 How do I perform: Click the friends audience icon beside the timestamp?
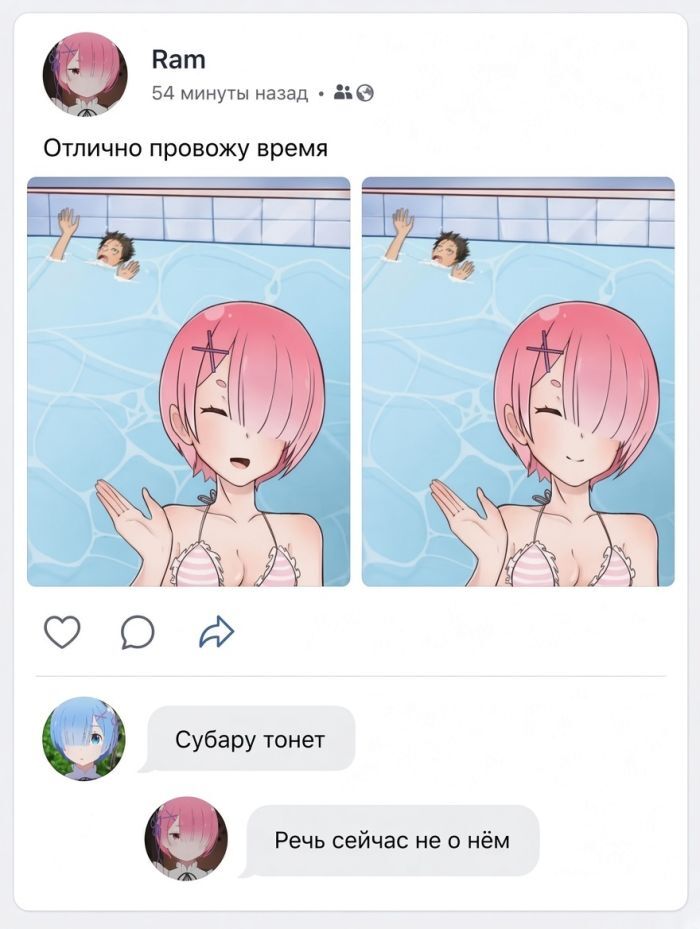coord(343,92)
